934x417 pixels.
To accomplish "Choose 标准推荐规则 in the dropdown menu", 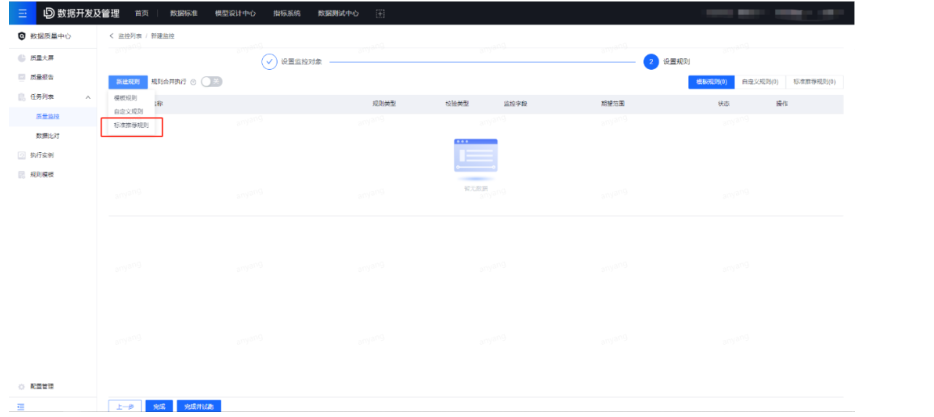I will (132, 126).
